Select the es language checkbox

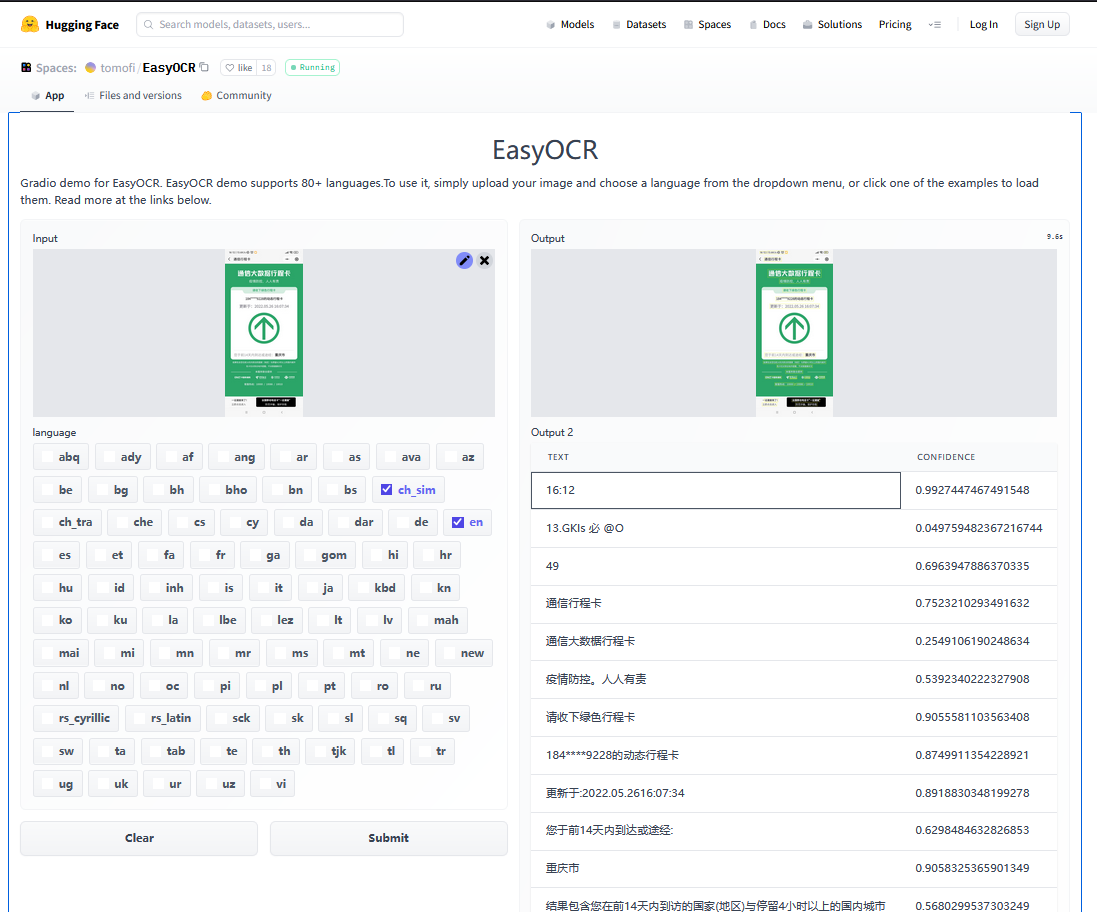[47, 555]
